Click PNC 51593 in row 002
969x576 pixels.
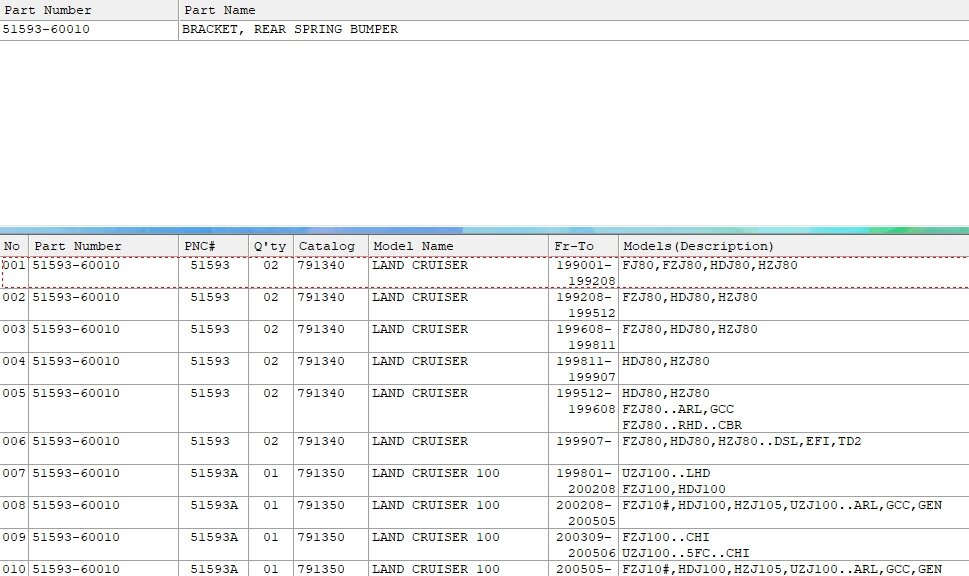point(209,297)
